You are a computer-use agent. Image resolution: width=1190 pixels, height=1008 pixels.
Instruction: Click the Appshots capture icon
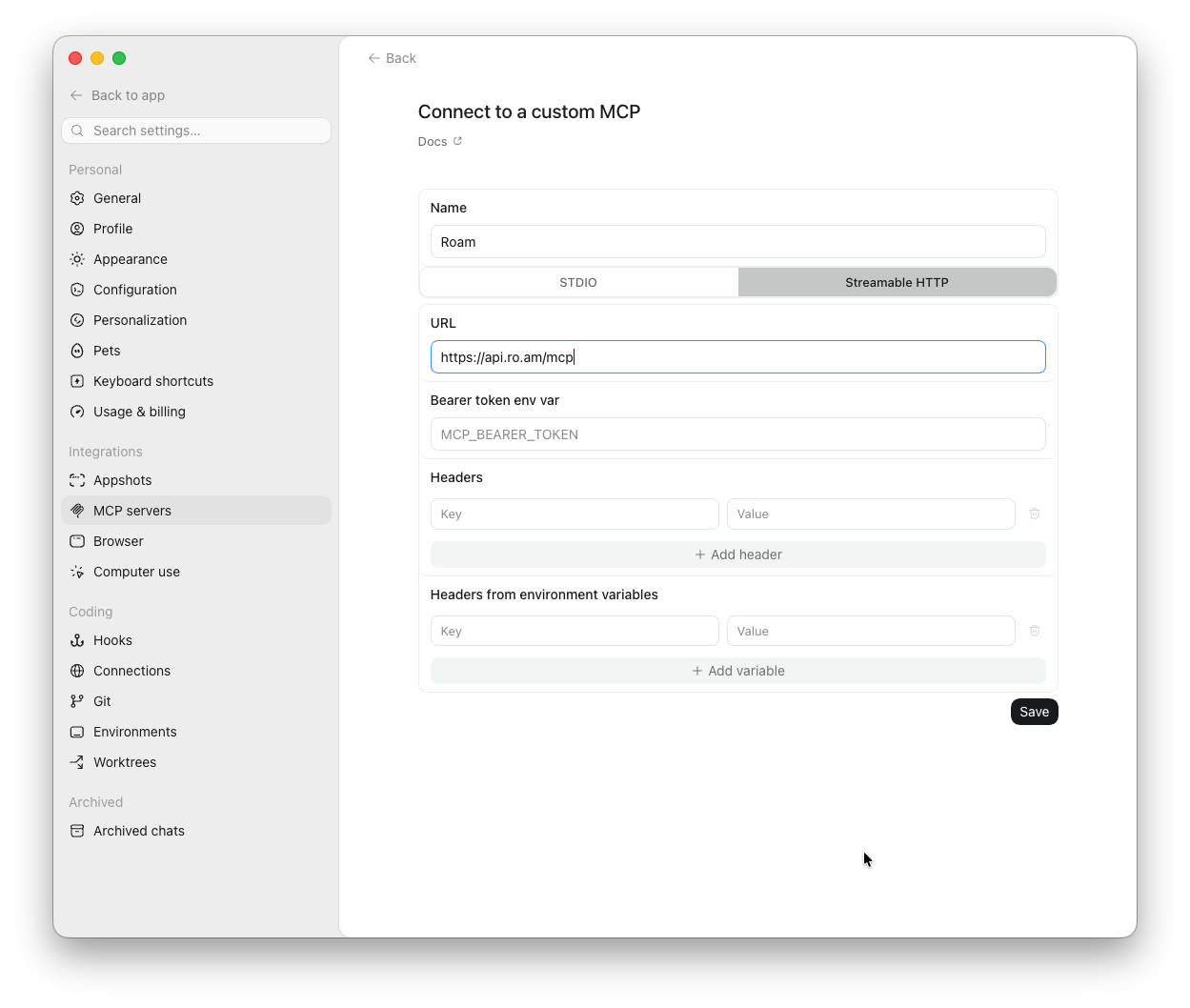[x=77, y=480]
